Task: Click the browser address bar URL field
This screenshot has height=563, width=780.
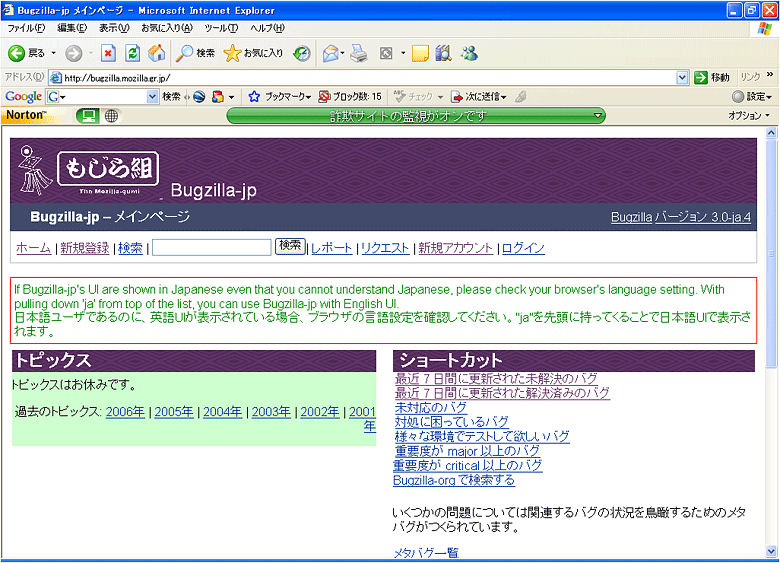Action: [369, 78]
